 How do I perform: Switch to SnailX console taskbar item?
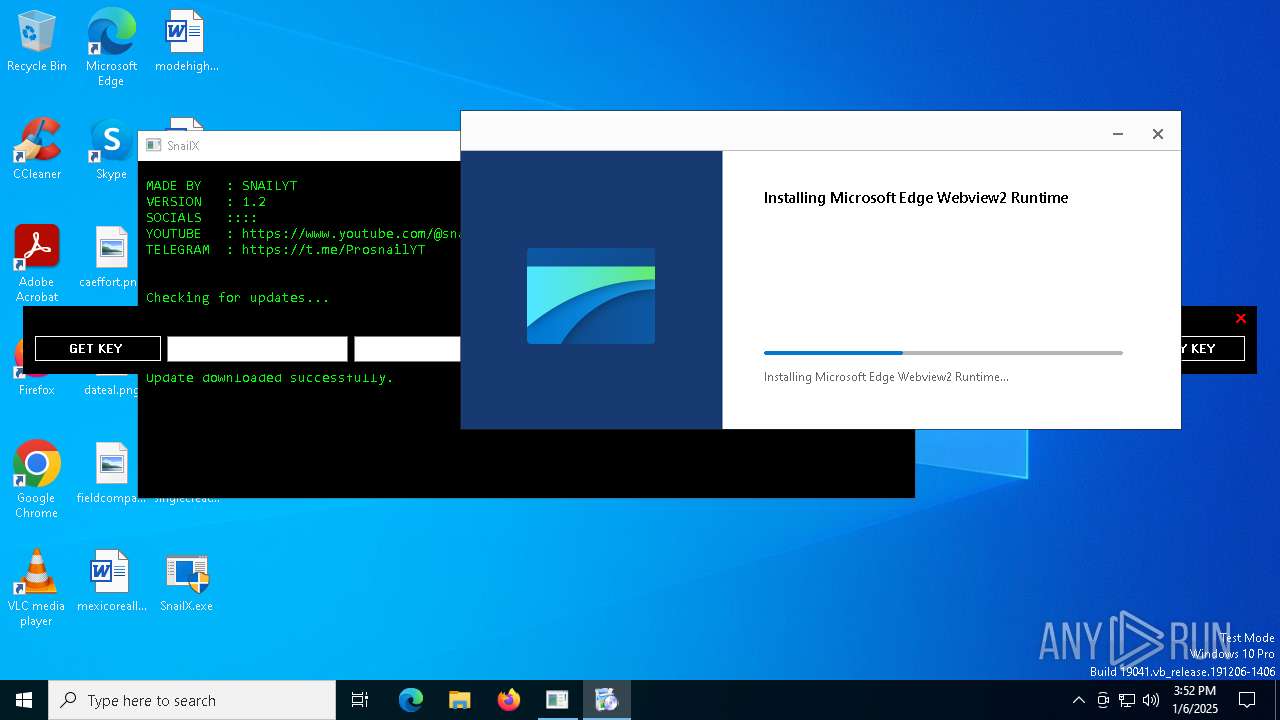557,700
